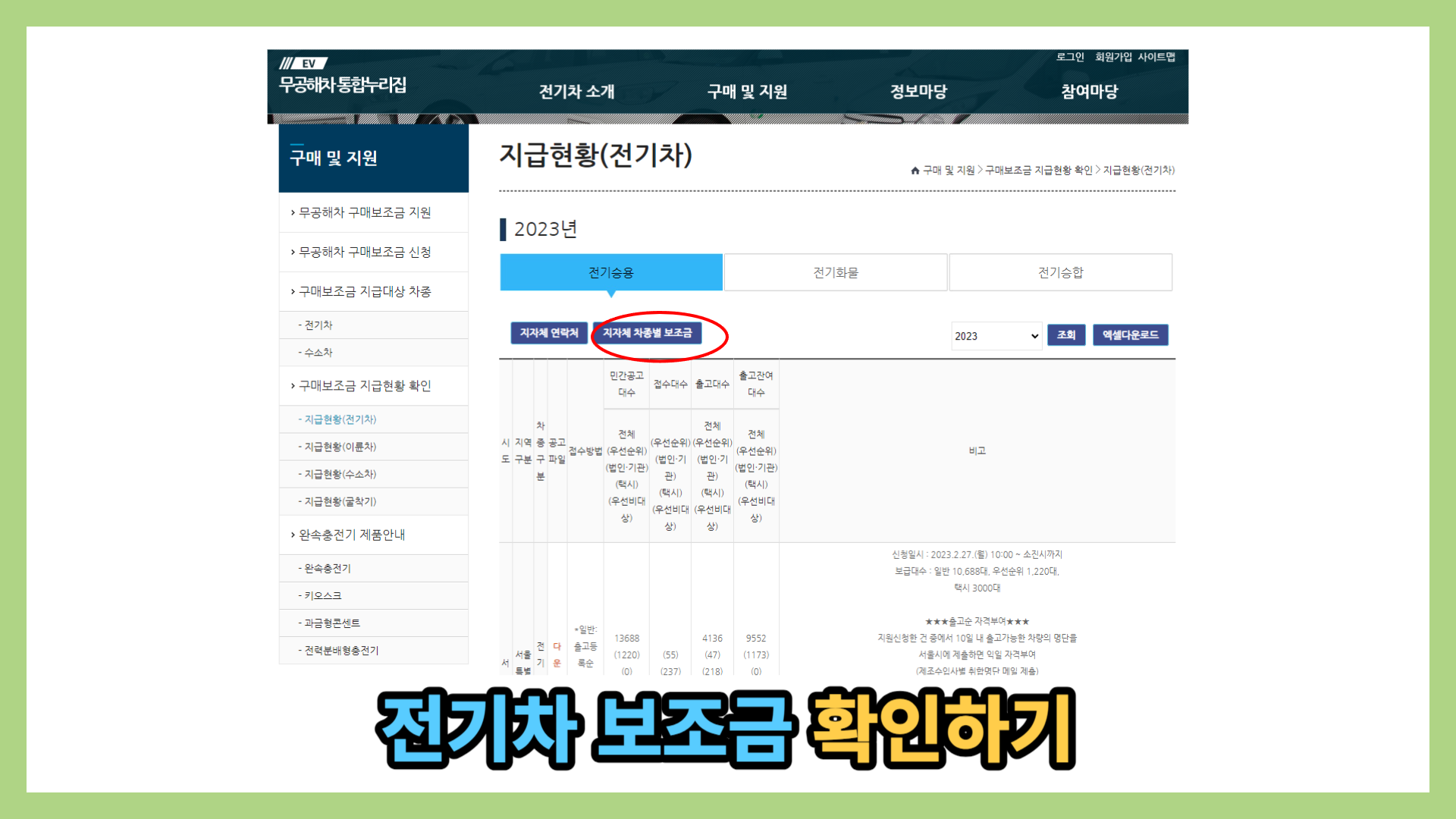Open the 참여마당 menu
The width and height of the screenshot is (1456, 819).
pyautogui.click(x=1089, y=92)
